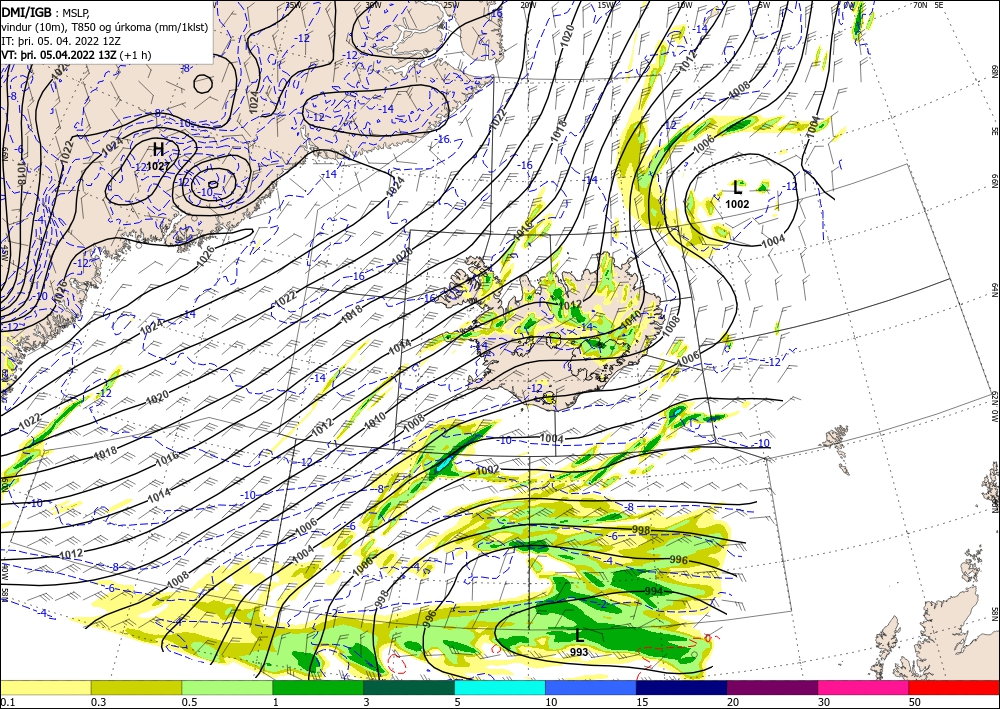Click the legend tick label '0.3'
The width and height of the screenshot is (1000, 709).
[x=98, y=702]
